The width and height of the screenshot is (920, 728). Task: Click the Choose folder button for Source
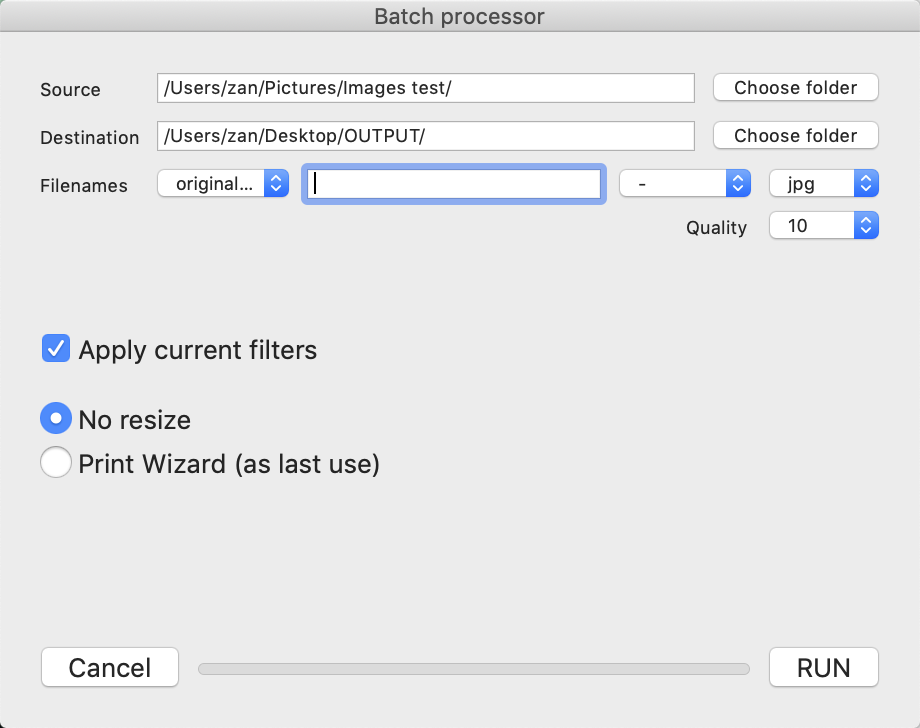pyautogui.click(x=795, y=88)
